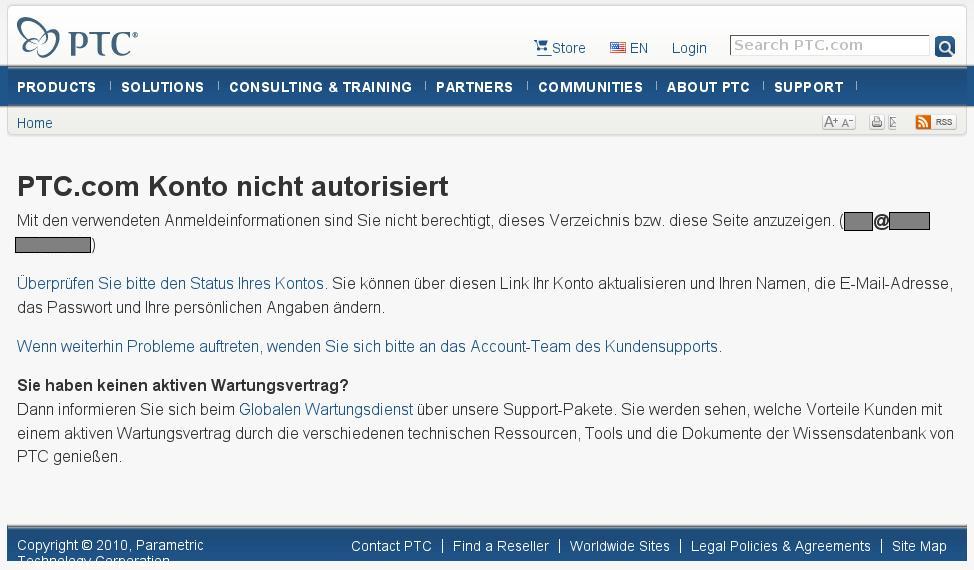Click the EN language selector
This screenshot has height=570, width=974.
[639, 48]
